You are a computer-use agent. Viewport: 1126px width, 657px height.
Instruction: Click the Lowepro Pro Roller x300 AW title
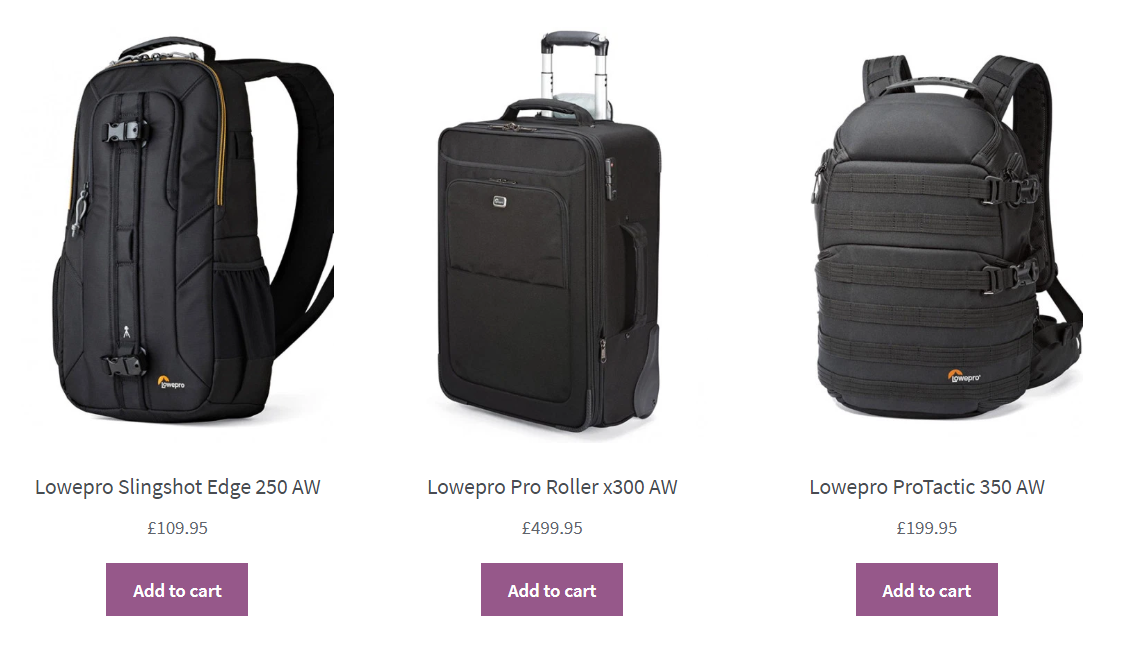(x=552, y=487)
